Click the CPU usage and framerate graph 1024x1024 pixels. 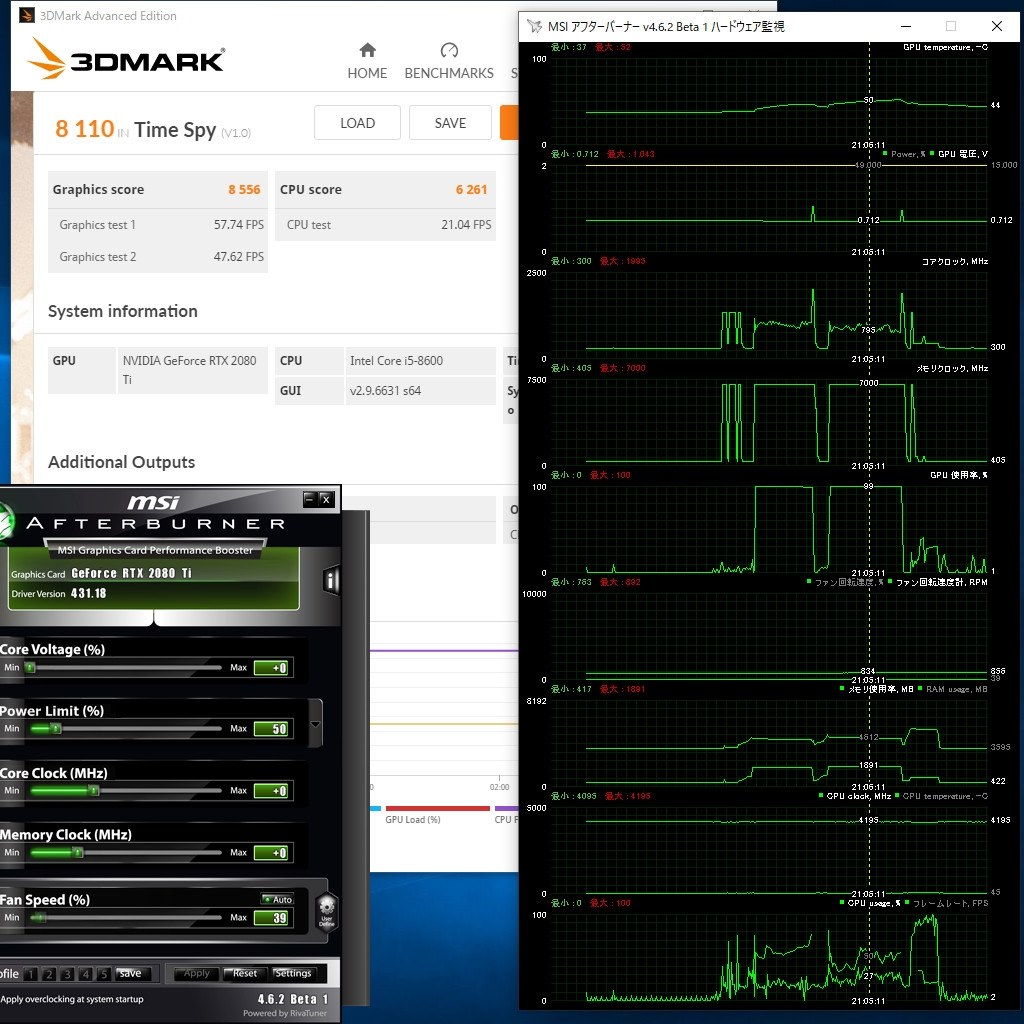pos(769,957)
